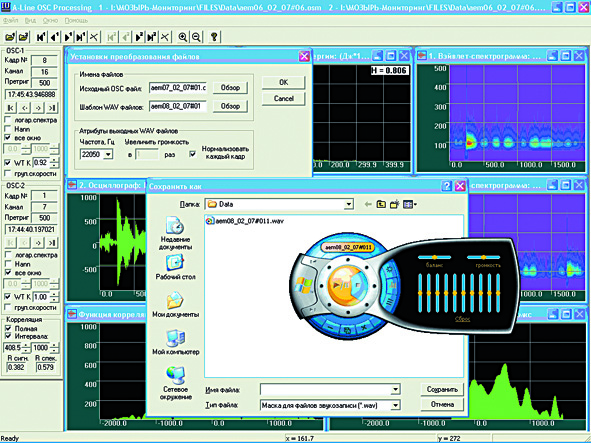Open the Тип файла mask dropdown
The width and height of the screenshot is (591, 443).
(395, 405)
